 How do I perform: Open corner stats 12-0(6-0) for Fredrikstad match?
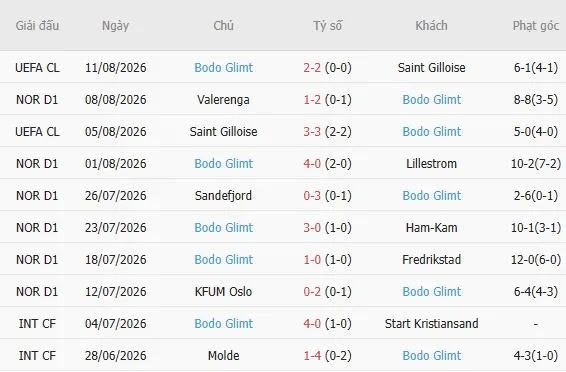point(536,259)
